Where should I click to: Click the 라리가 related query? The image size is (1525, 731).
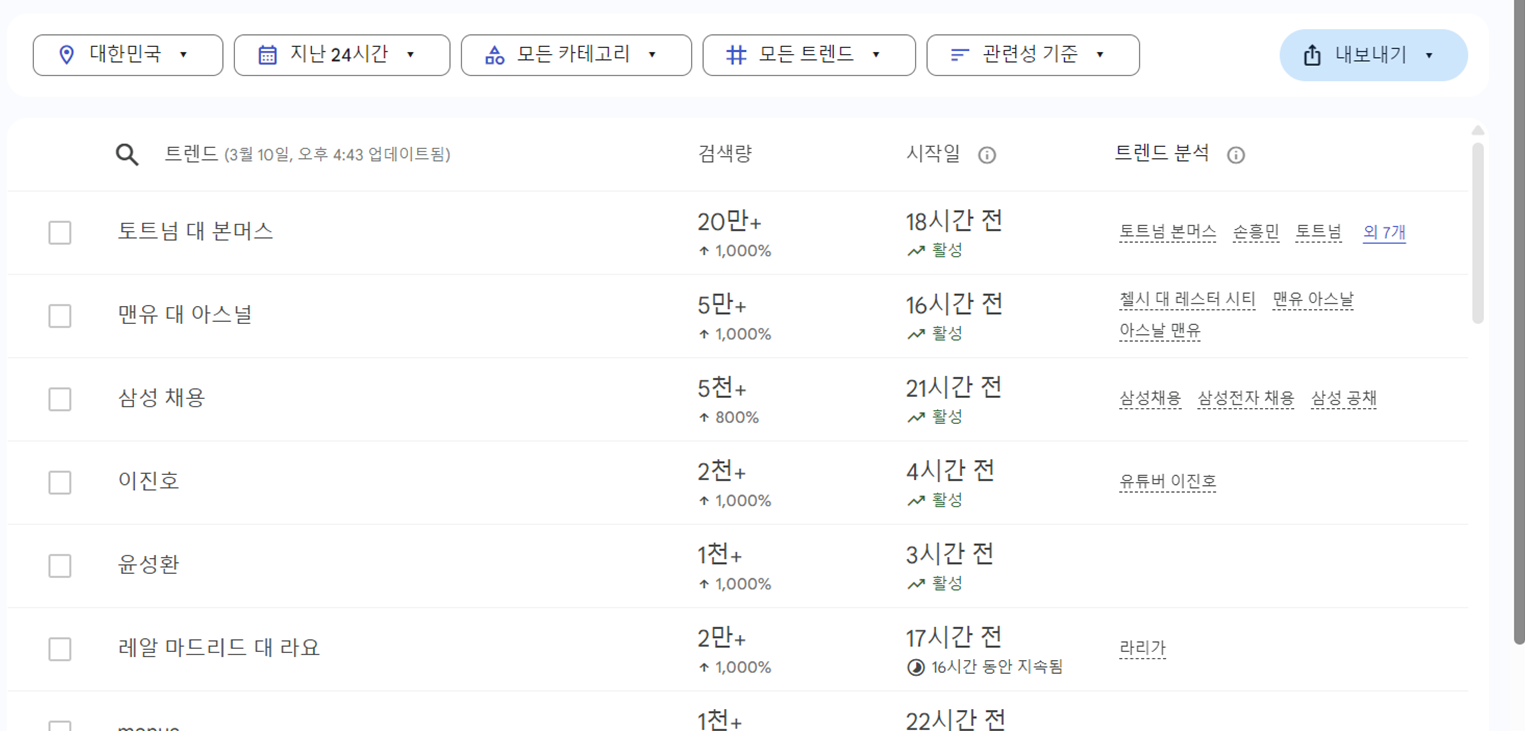pos(1143,648)
